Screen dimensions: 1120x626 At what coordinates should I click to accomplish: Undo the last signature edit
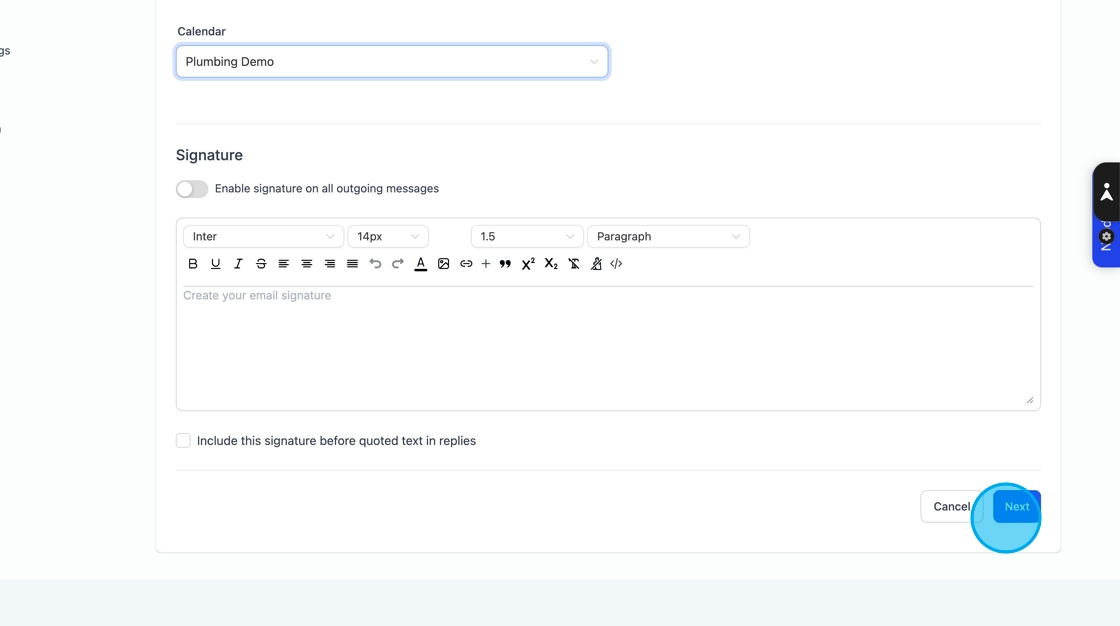[x=375, y=264]
